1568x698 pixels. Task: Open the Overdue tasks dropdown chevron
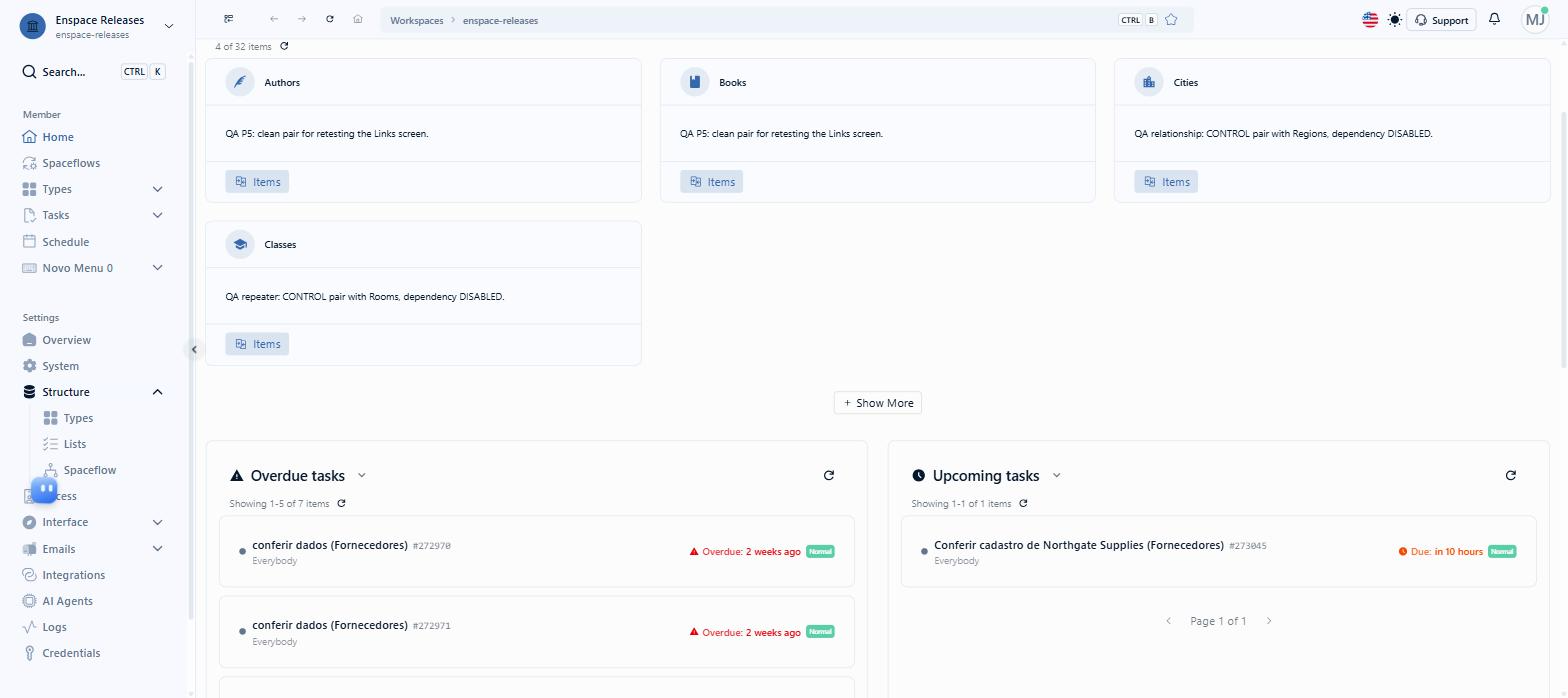[x=362, y=476]
